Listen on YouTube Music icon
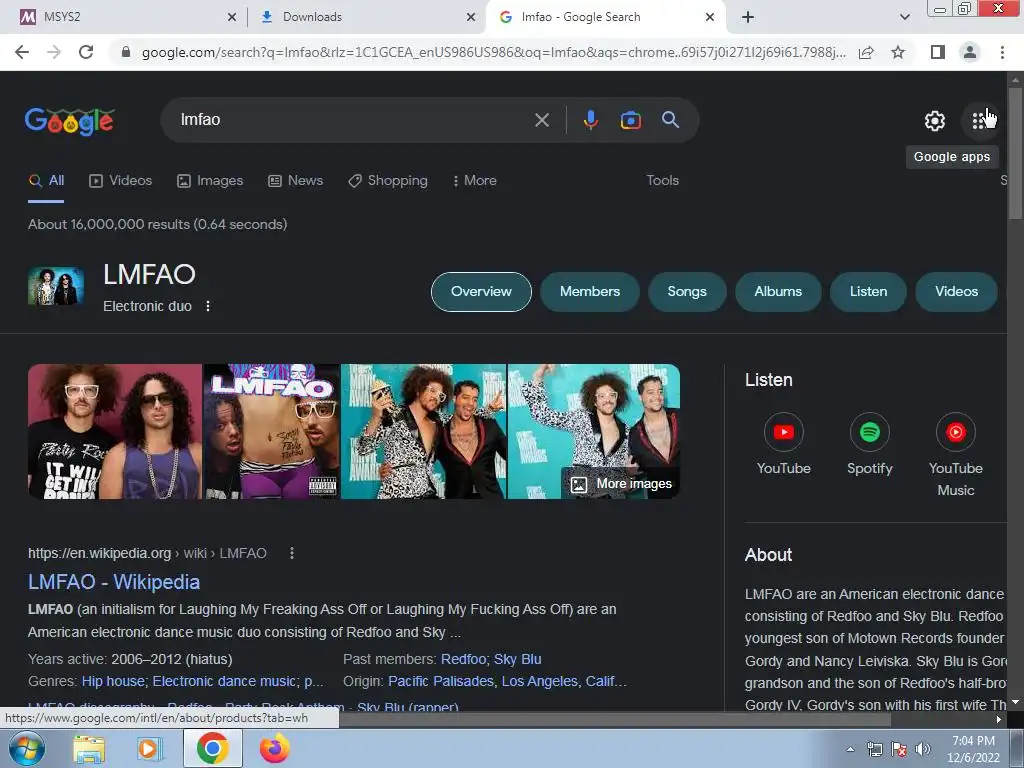The height and width of the screenshot is (768, 1024). point(955,432)
